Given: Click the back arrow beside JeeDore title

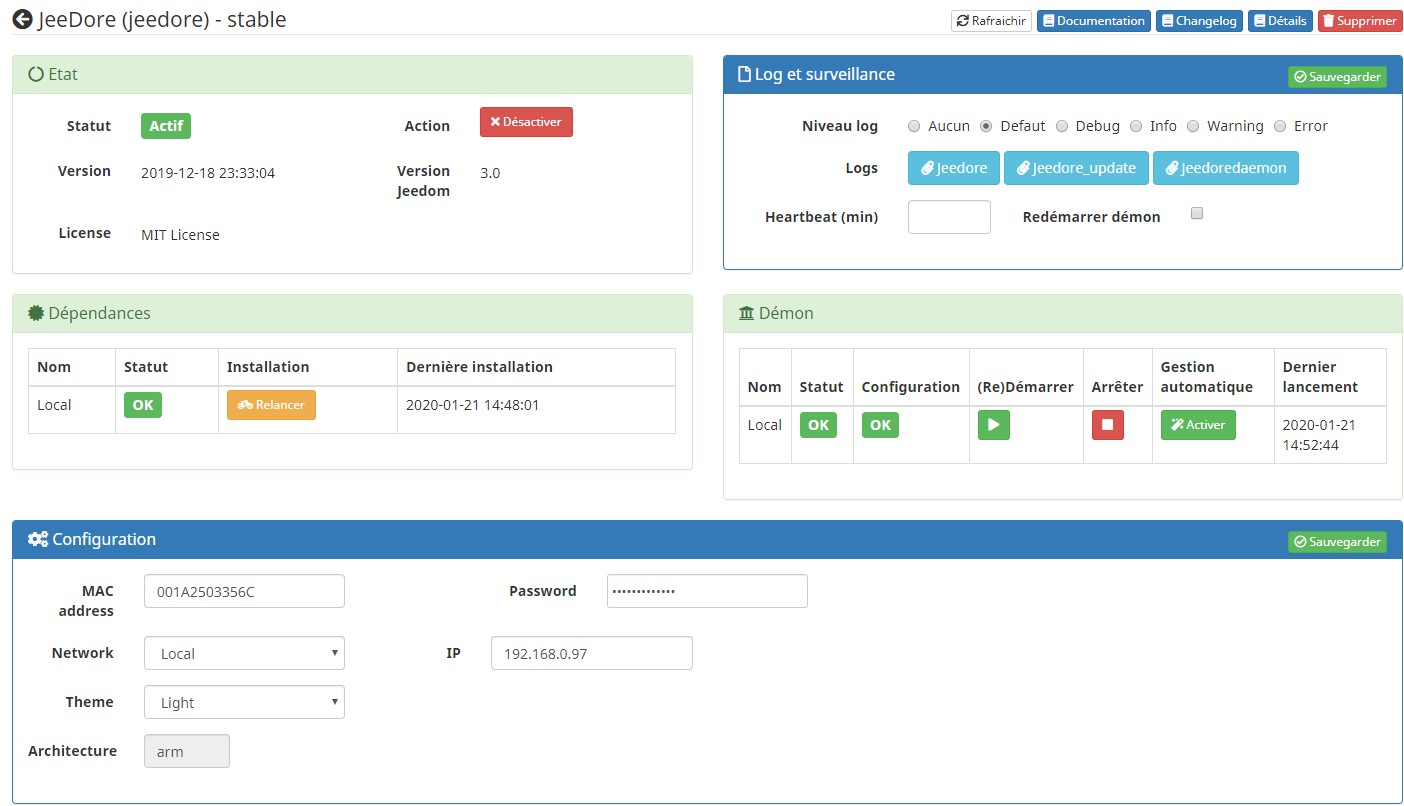Looking at the screenshot, I should [22, 19].
